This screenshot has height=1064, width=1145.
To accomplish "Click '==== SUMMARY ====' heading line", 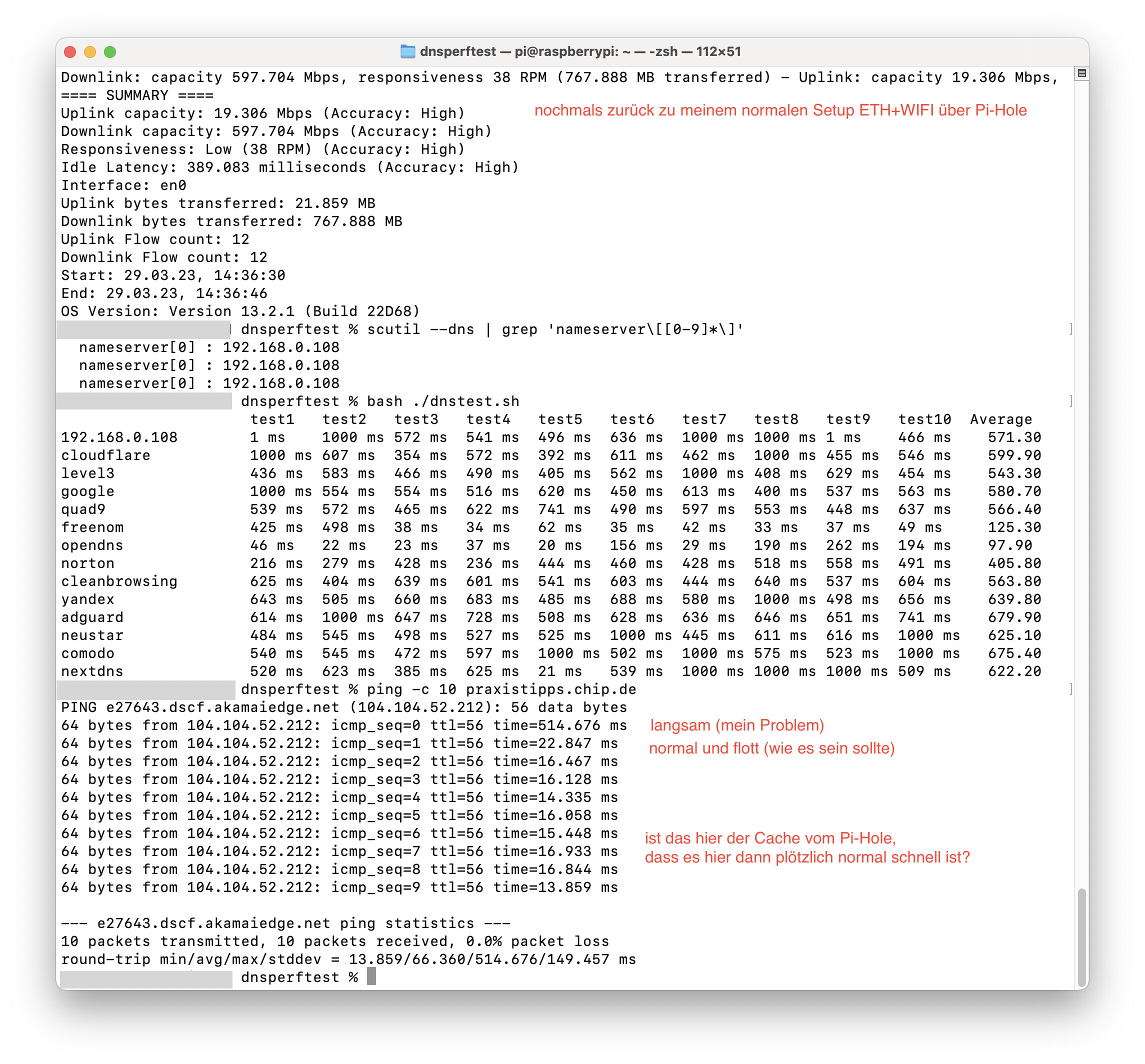I will [137, 95].
